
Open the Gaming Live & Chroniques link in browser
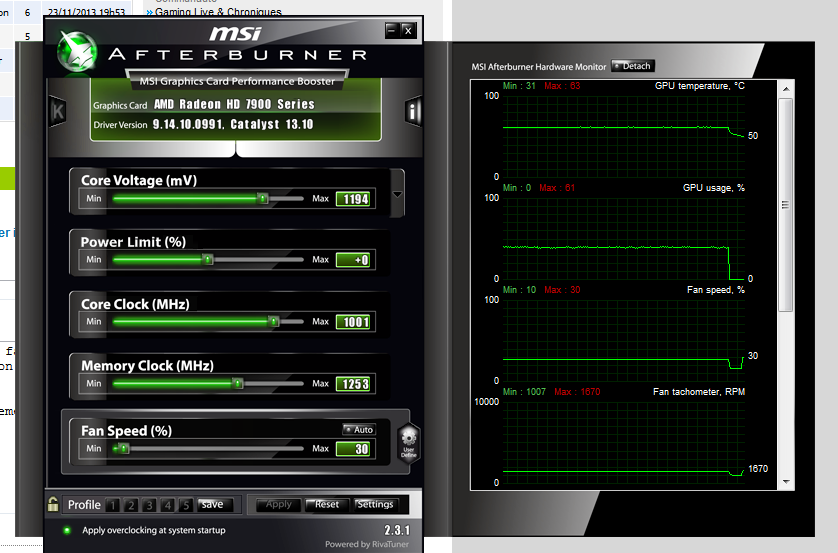[218, 12]
